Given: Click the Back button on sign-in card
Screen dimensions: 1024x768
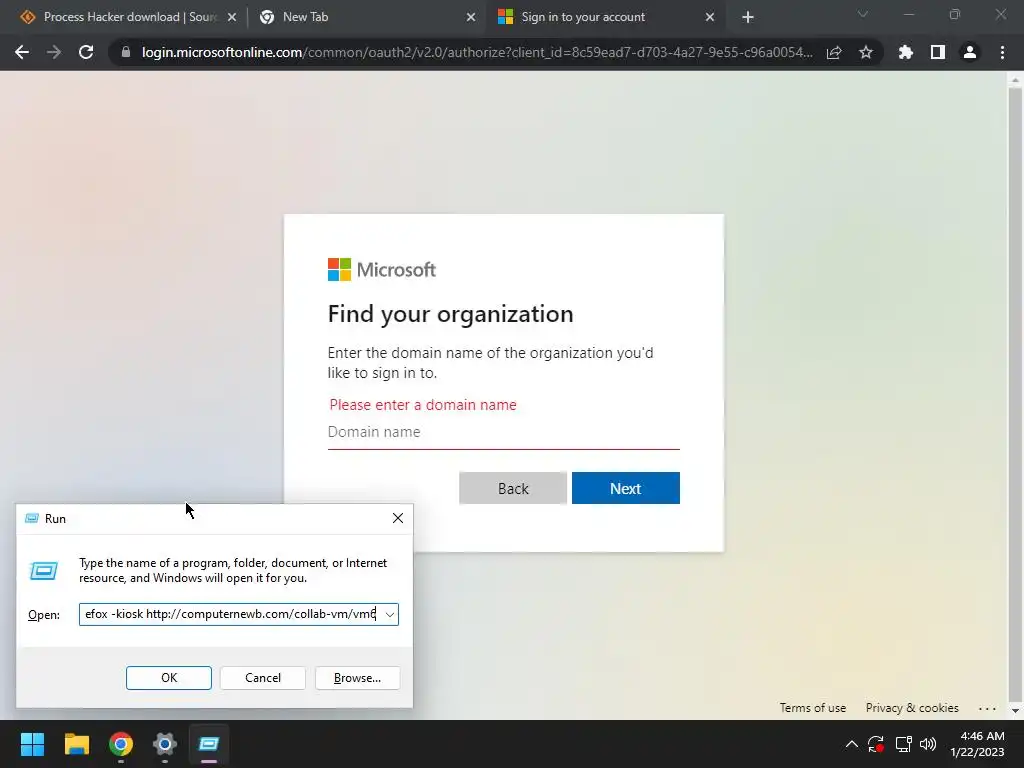Looking at the screenshot, I should [513, 488].
